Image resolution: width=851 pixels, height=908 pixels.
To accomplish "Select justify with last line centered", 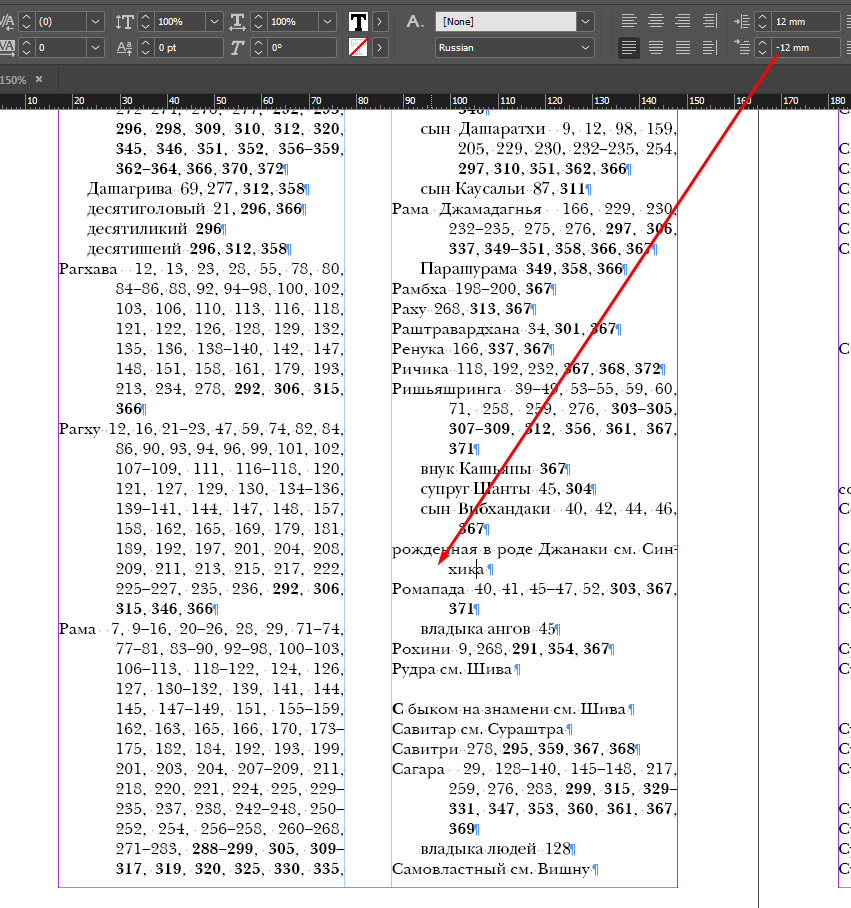I will [x=656, y=47].
